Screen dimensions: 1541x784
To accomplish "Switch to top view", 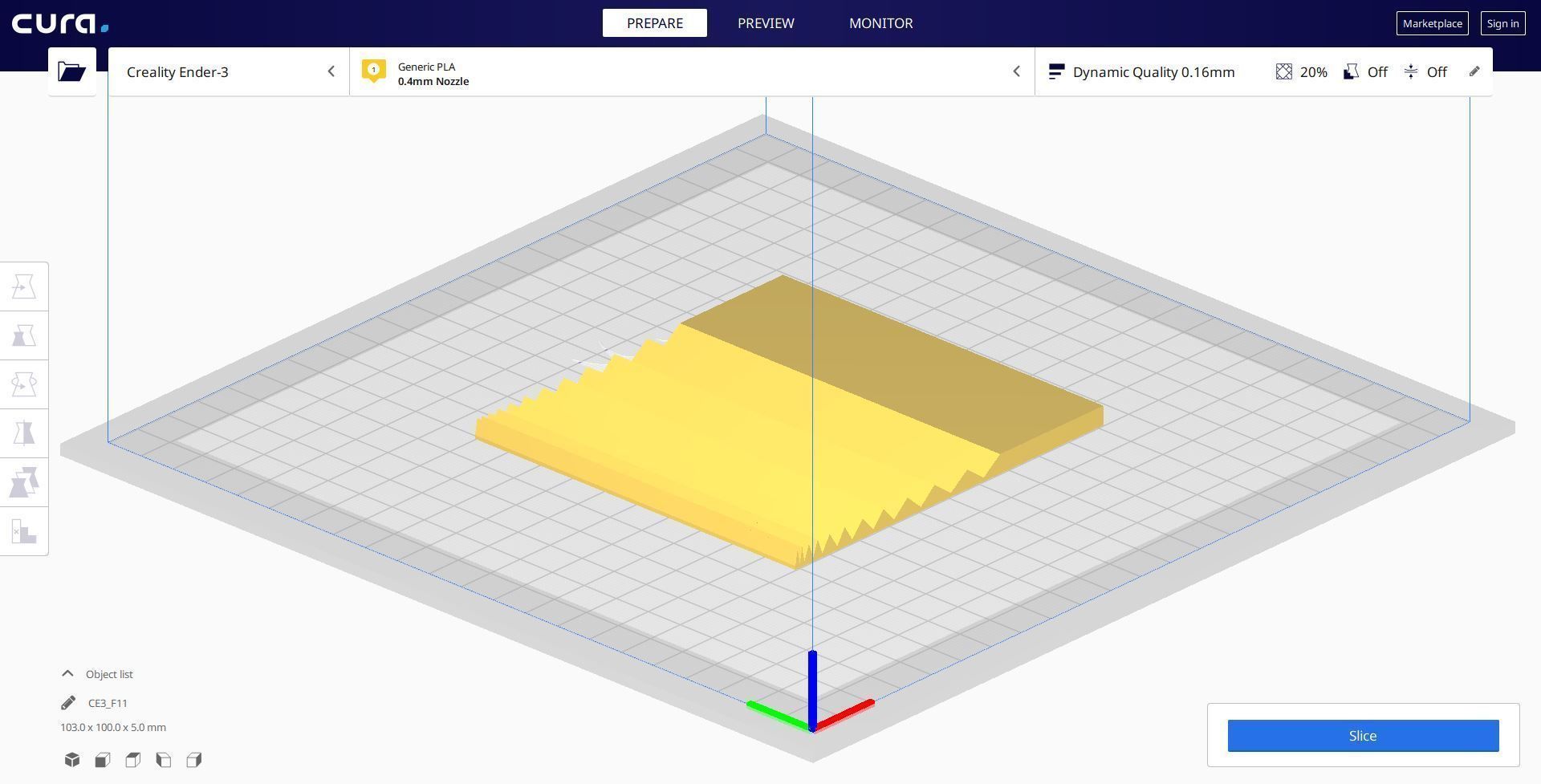I will (x=133, y=760).
